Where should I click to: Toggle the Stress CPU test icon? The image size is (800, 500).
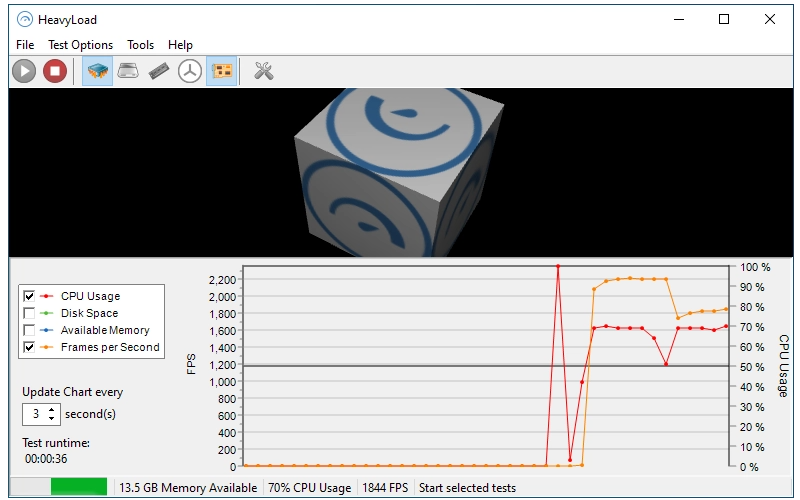click(97, 71)
